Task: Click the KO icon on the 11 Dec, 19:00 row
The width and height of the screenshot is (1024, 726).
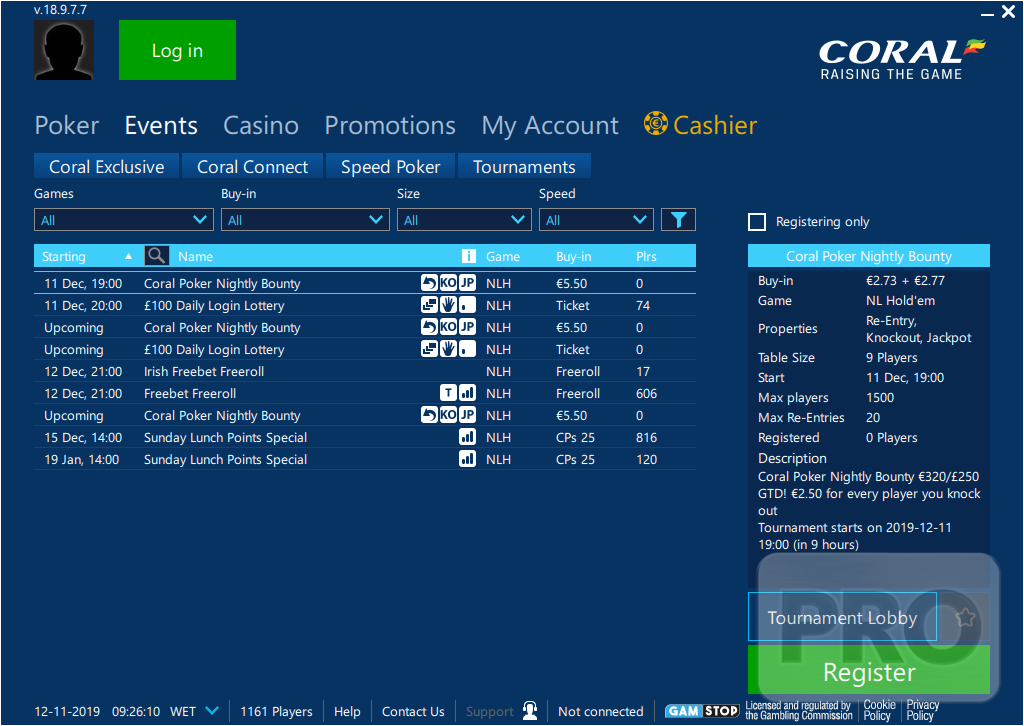Action: (448, 283)
